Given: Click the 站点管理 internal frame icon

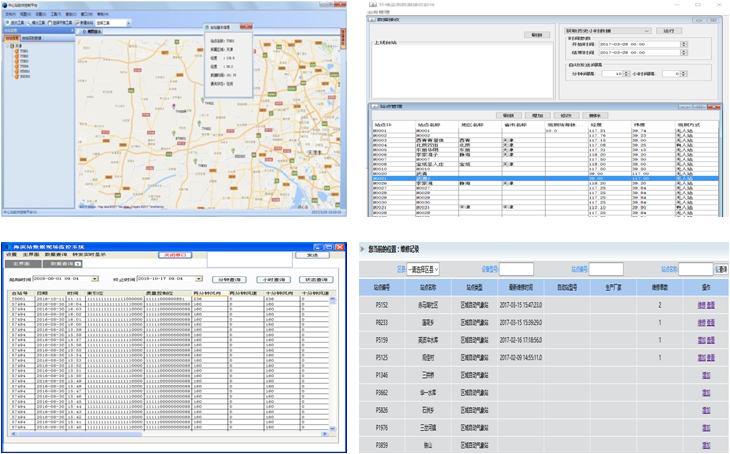Looking at the screenshot, I should pos(374,107).
